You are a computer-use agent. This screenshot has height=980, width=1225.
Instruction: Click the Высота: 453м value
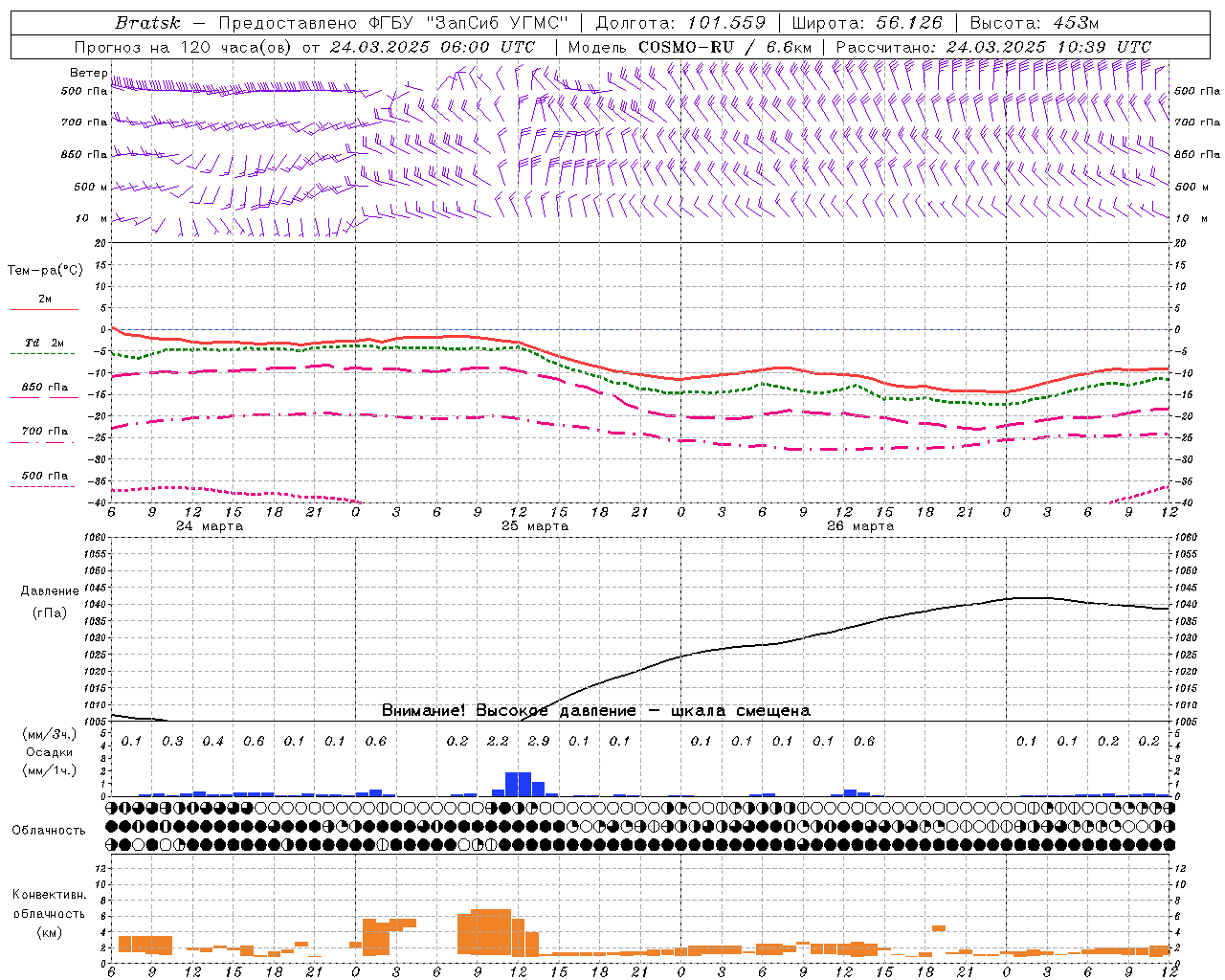1035,23
